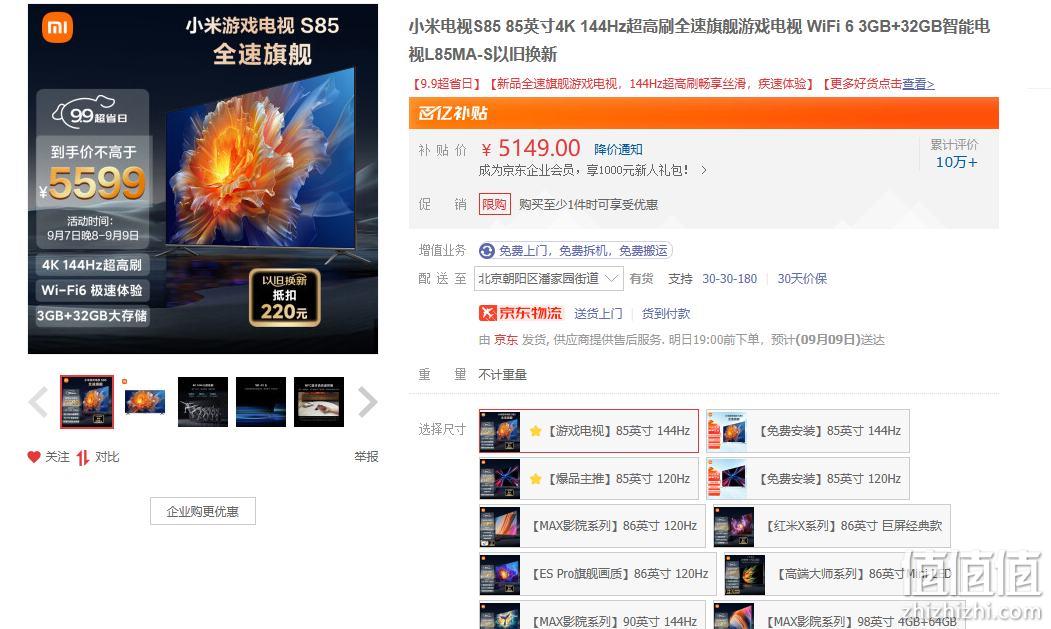The width and height of the screenshot is (1051, 629).
Task: Select third dark thumbnail image
Action: coord(202,402)
